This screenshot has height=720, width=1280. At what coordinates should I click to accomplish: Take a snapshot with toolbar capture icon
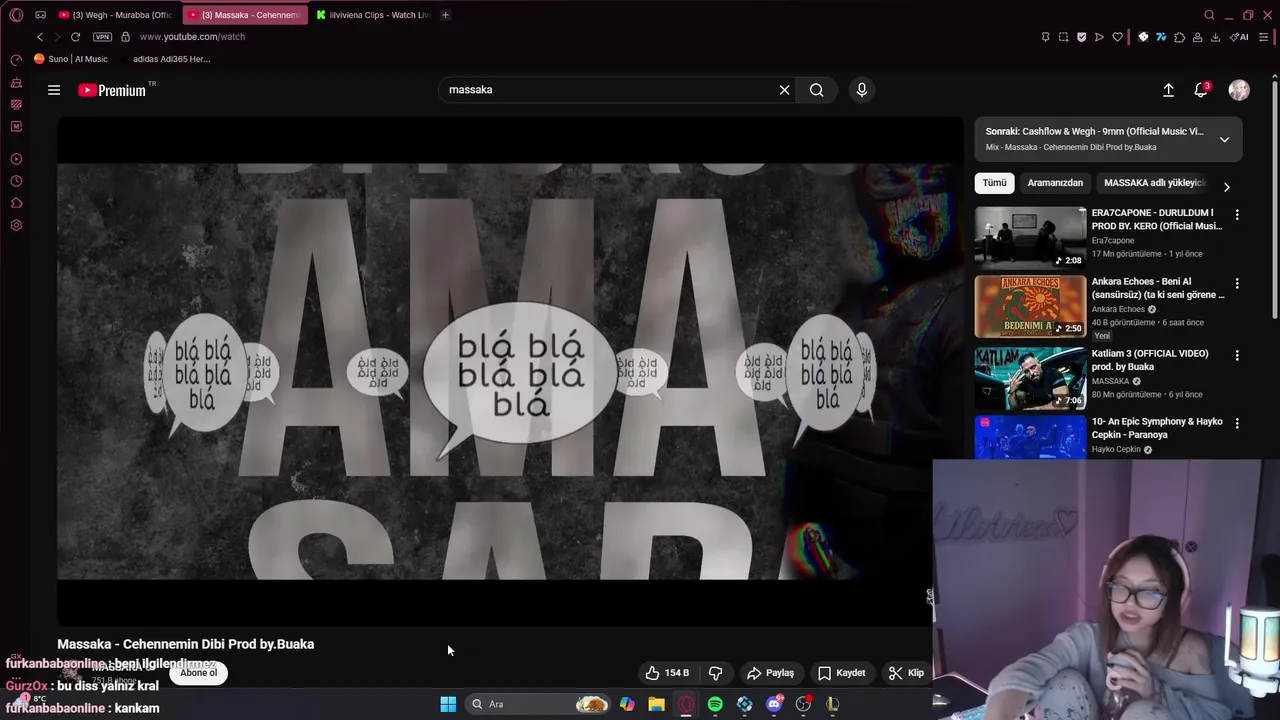1063,37
